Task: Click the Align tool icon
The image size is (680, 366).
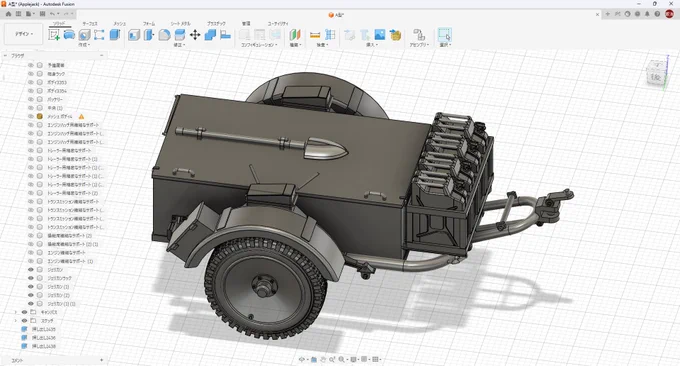Action: click(226, 35)
